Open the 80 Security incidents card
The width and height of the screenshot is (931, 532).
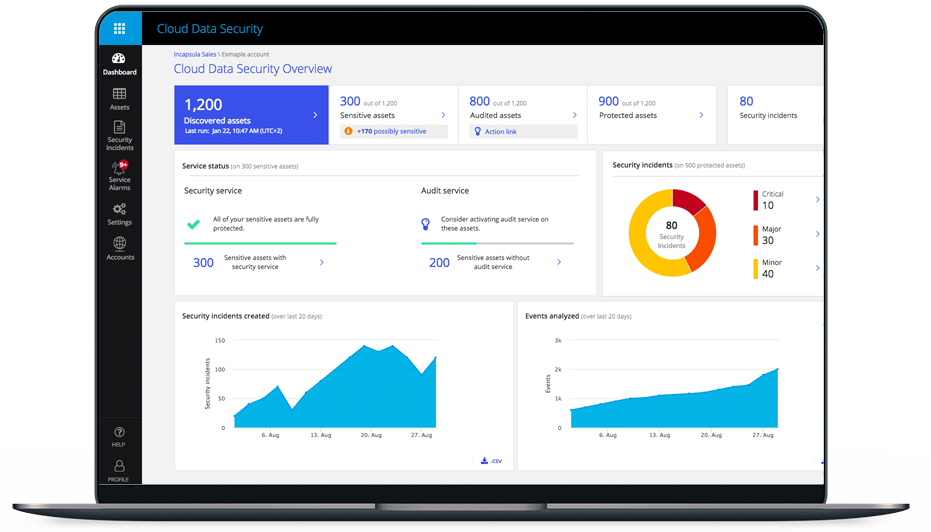tap(775, 115)
